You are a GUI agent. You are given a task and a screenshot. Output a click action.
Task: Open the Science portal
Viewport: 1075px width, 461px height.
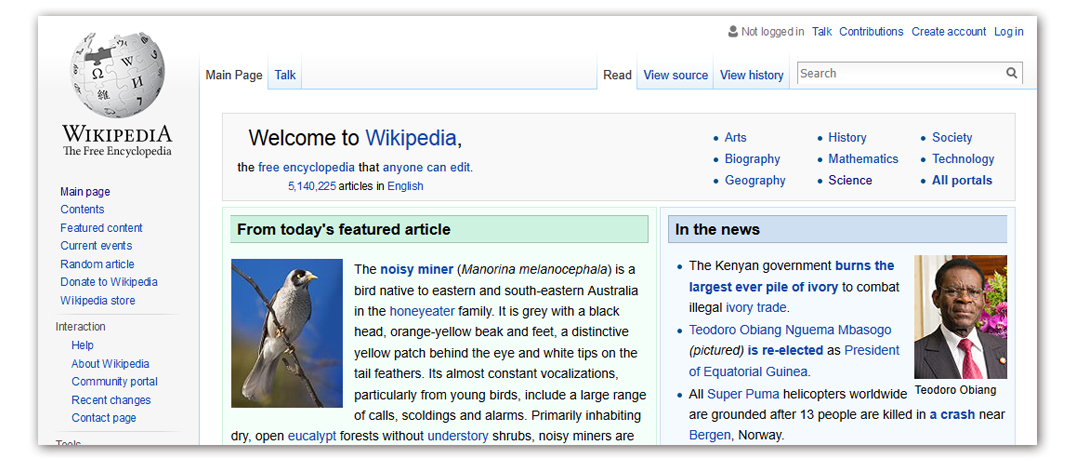[850, 180]
